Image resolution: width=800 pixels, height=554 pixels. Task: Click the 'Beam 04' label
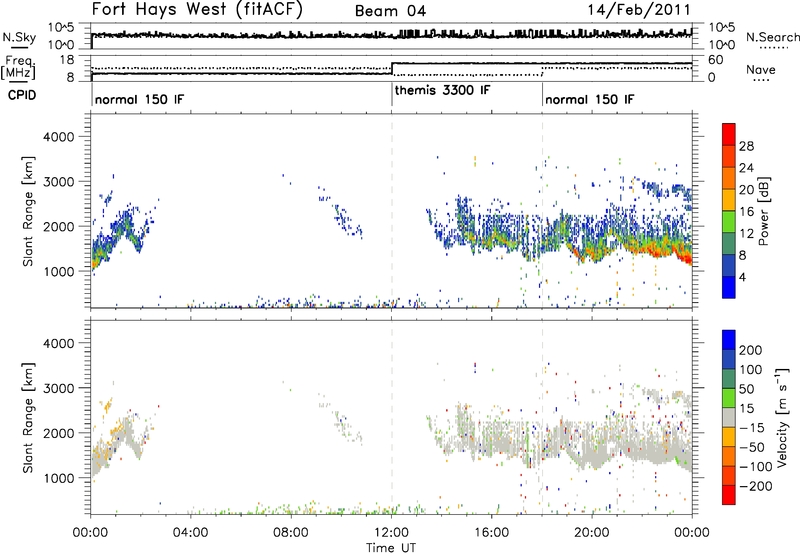390,11
